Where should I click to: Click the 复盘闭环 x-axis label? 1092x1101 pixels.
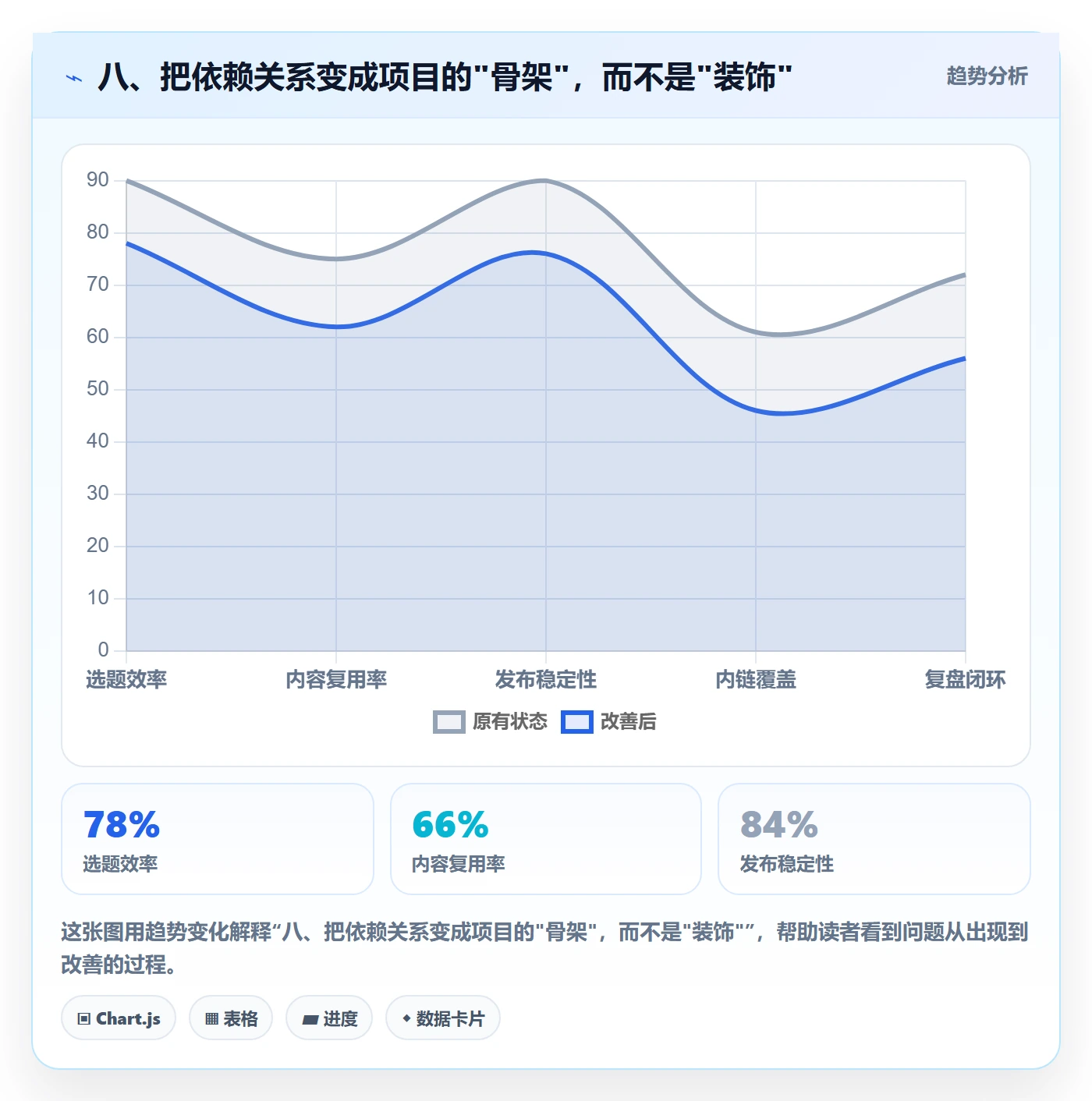coord(965,680)
